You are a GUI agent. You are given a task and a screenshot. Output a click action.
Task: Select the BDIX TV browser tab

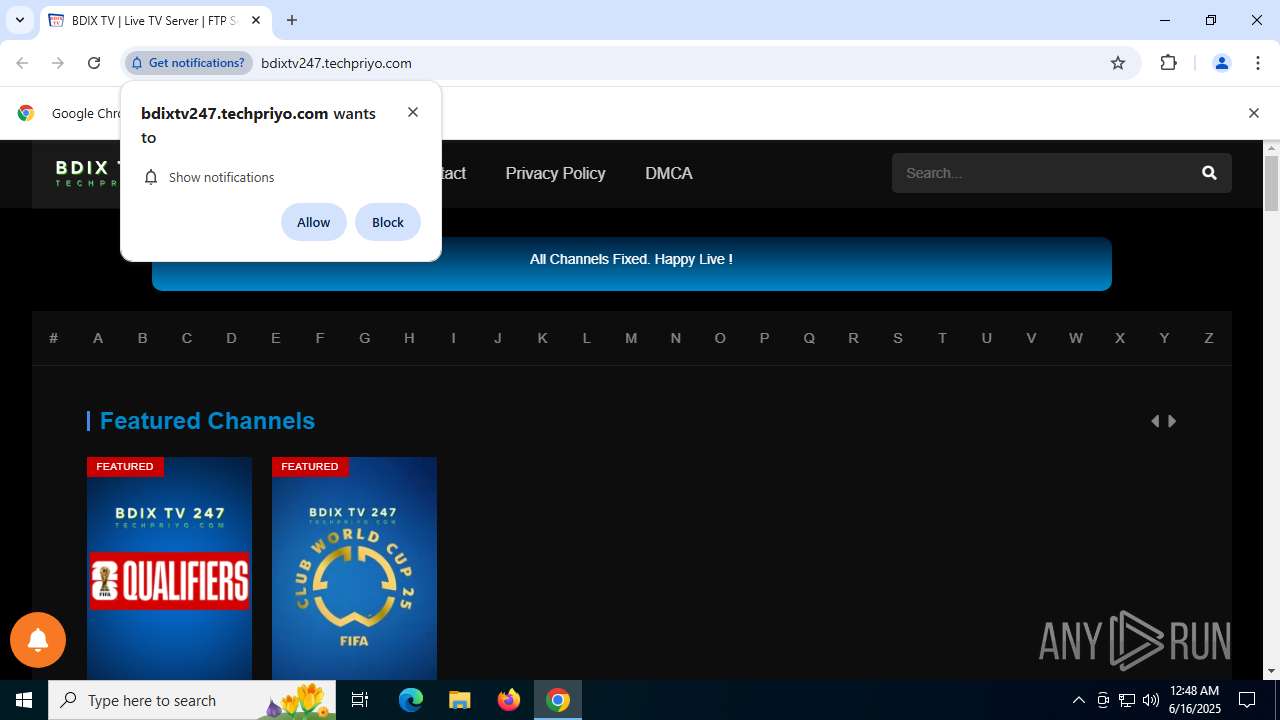point(155,20)
